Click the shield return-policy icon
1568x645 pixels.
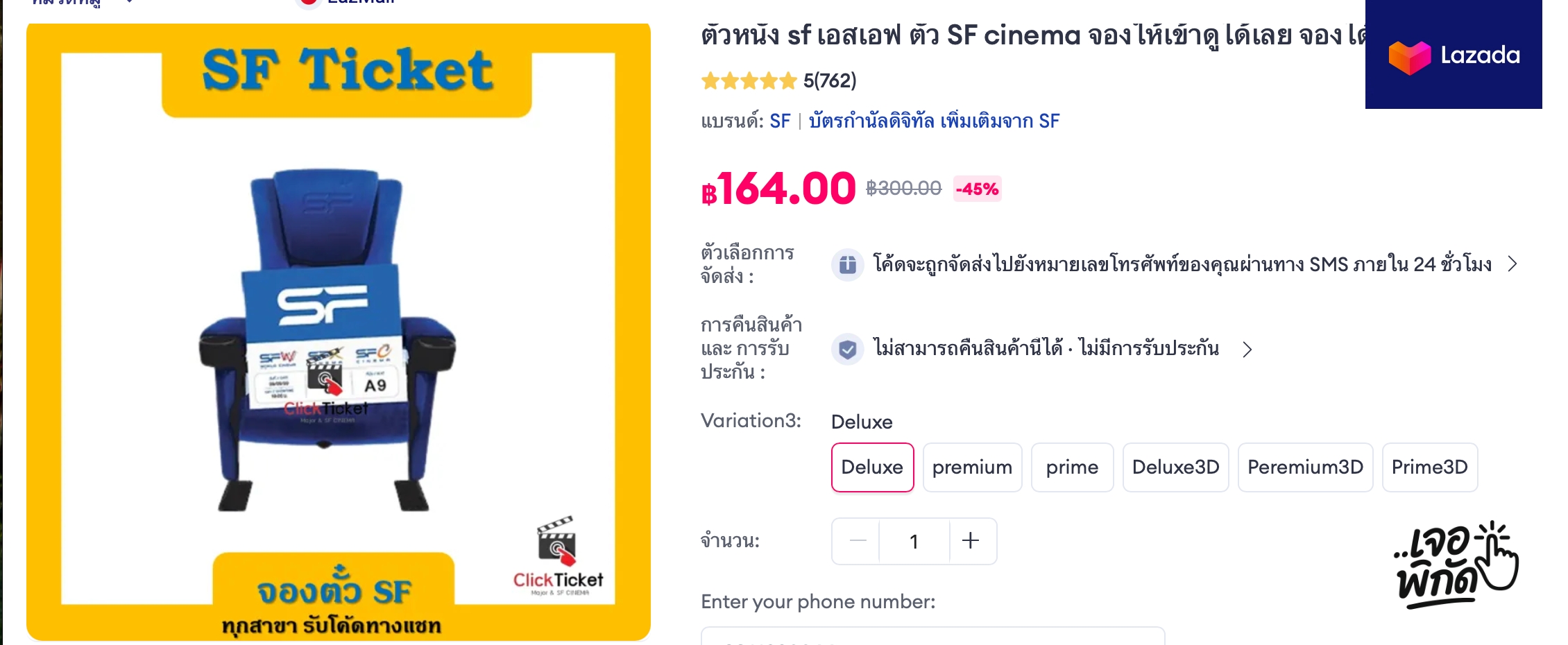click(847, 349)
